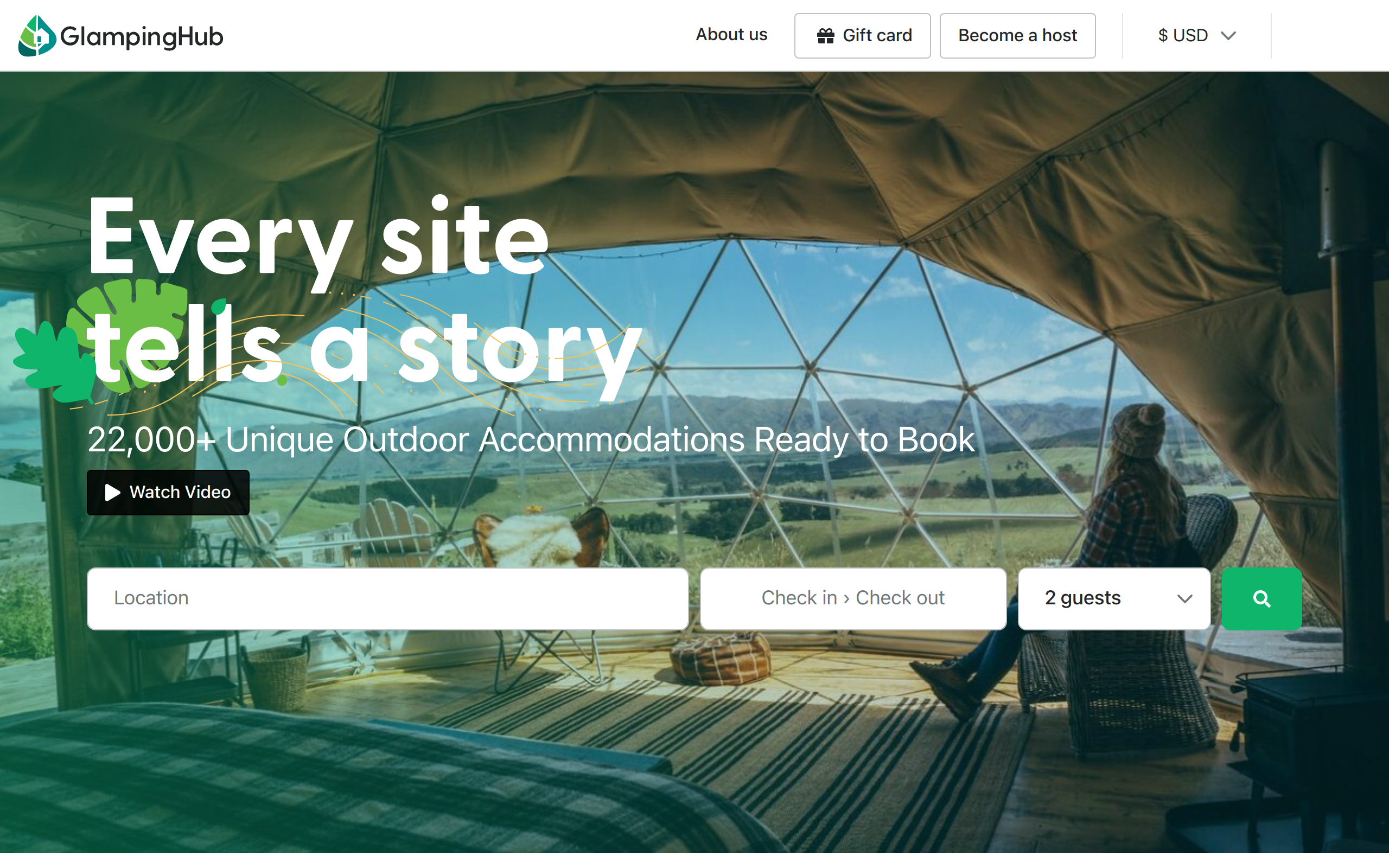Click into the Location search field
1389x868 pixels.
[x=387, y=599]
